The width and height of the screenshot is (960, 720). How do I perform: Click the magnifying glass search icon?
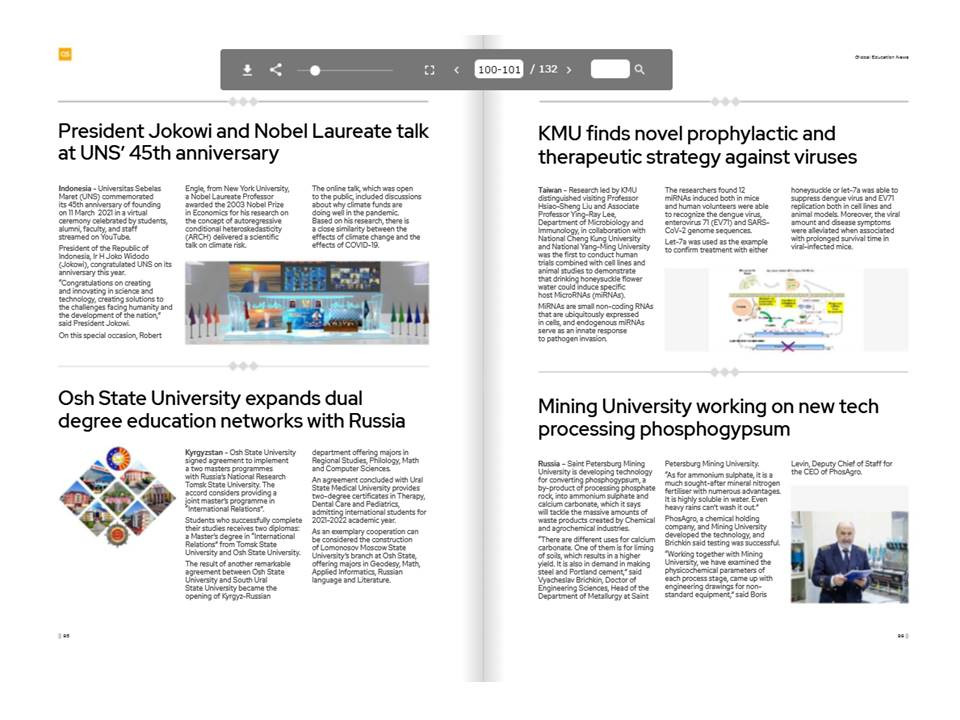tap(640, 70)
